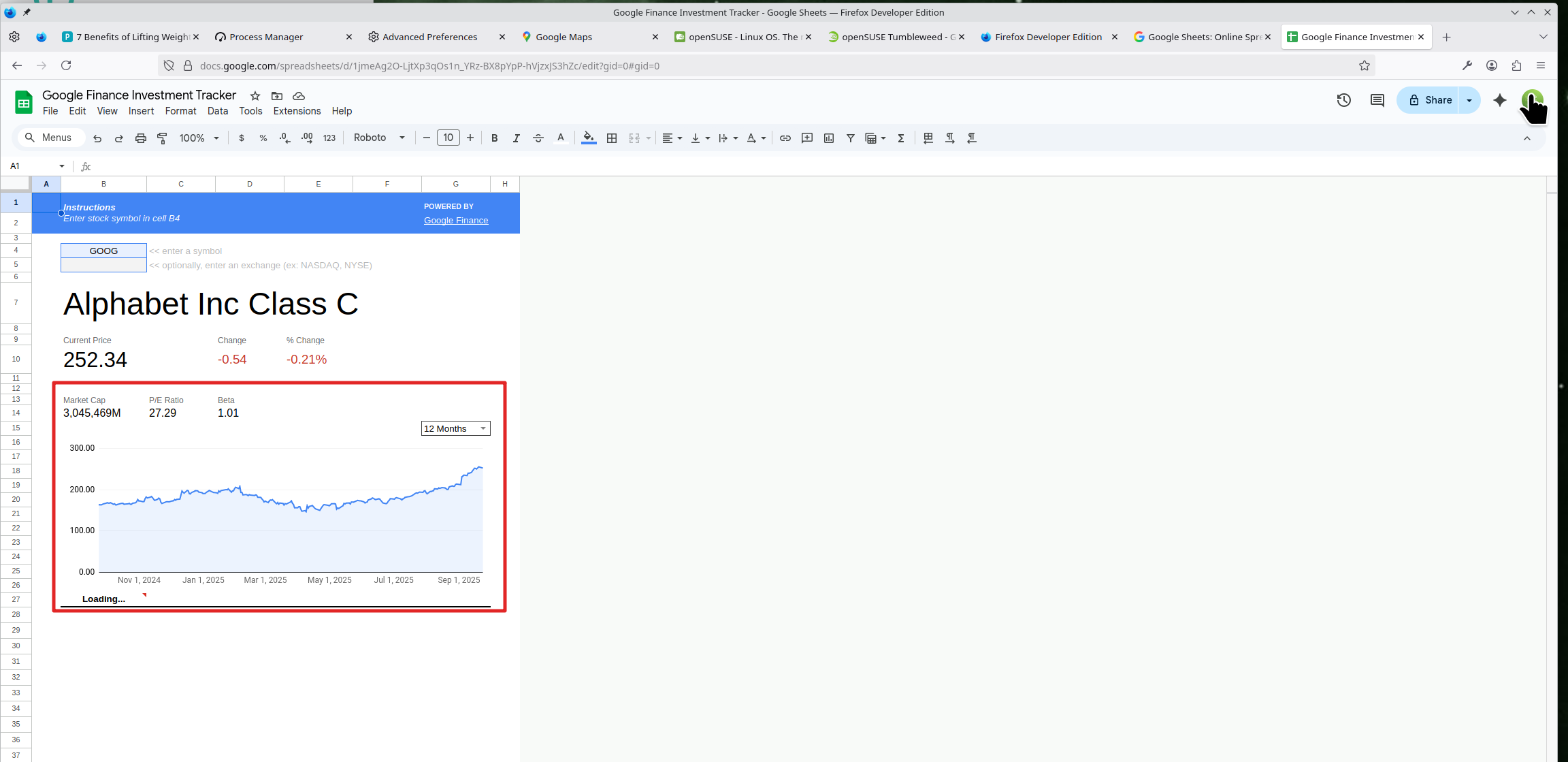Click the Create a filter icon

coord(850,138)
